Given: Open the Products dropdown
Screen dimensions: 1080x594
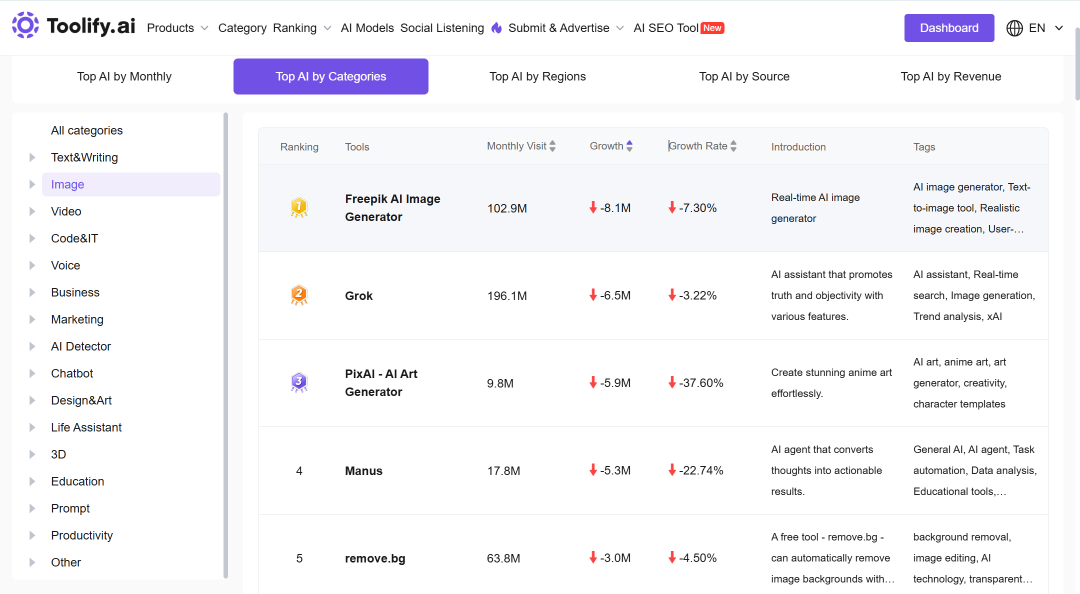Looking at the screenshot, I should point(178,28).
